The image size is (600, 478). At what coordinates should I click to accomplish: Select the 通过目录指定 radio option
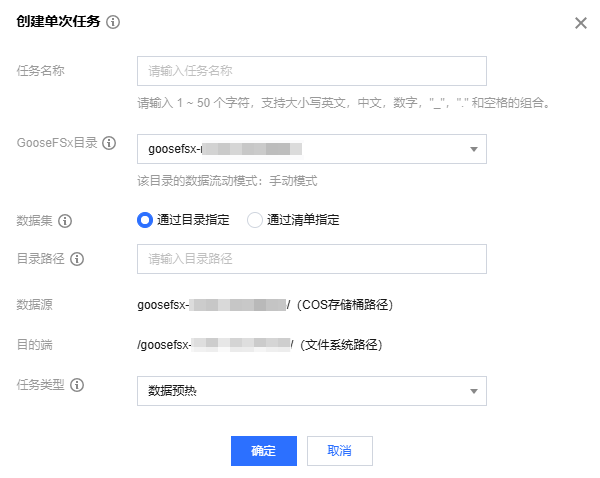click(x=144, y=220)
